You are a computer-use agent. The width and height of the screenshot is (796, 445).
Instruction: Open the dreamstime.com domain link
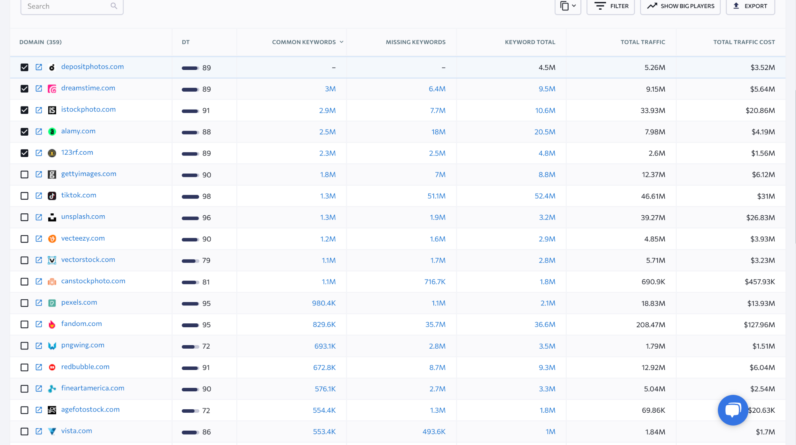88,88
